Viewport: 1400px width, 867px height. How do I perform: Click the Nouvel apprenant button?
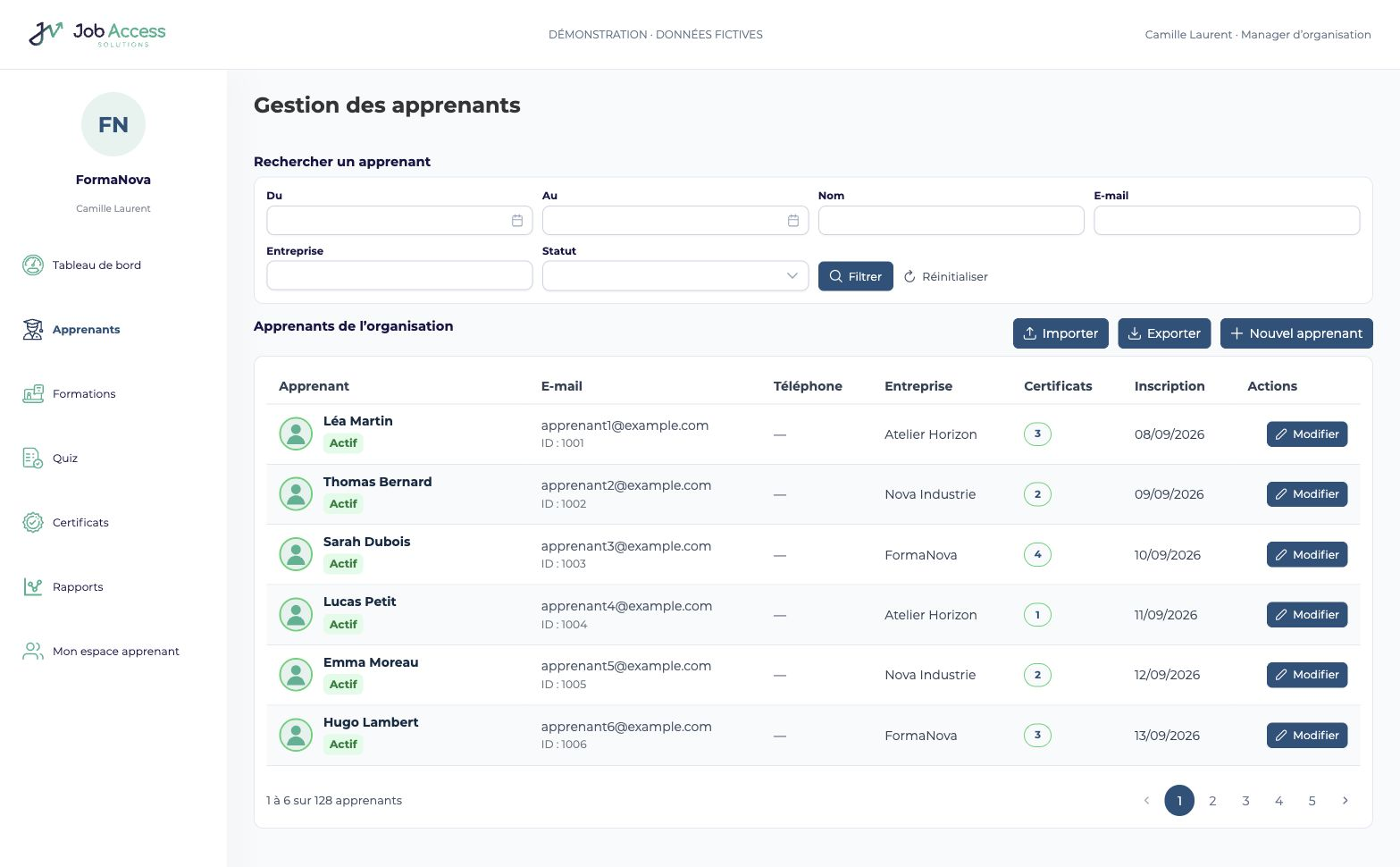point(1296,333)
